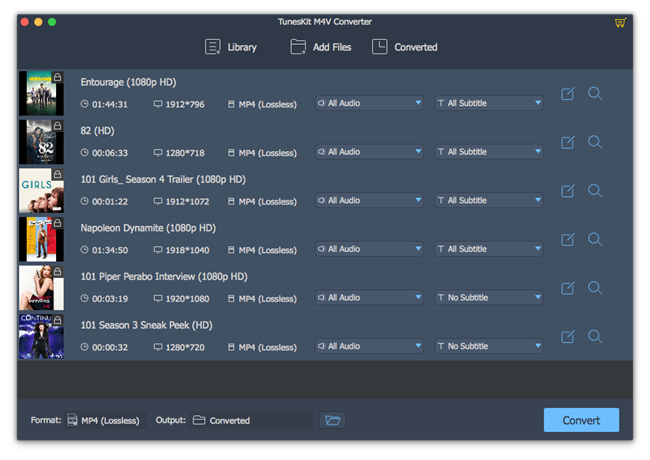The image size is (650, 460).
Task: Click the resolution 1920*1080
Action: point(187,298)
